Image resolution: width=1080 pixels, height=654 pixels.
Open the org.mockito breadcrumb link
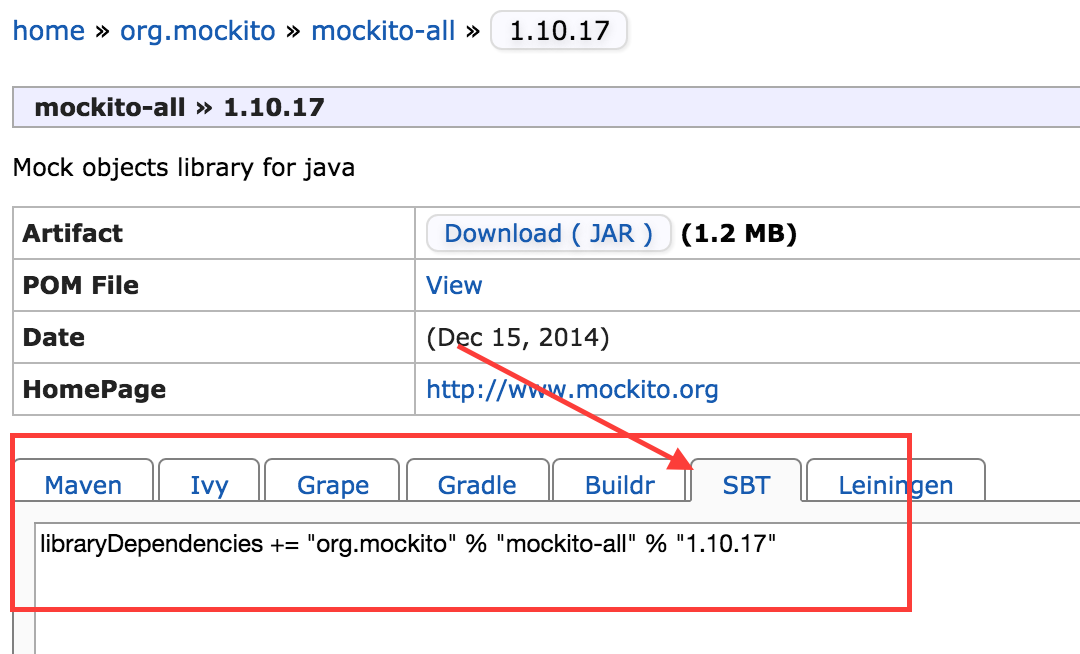pyautogui.click(x=197, y=31)
